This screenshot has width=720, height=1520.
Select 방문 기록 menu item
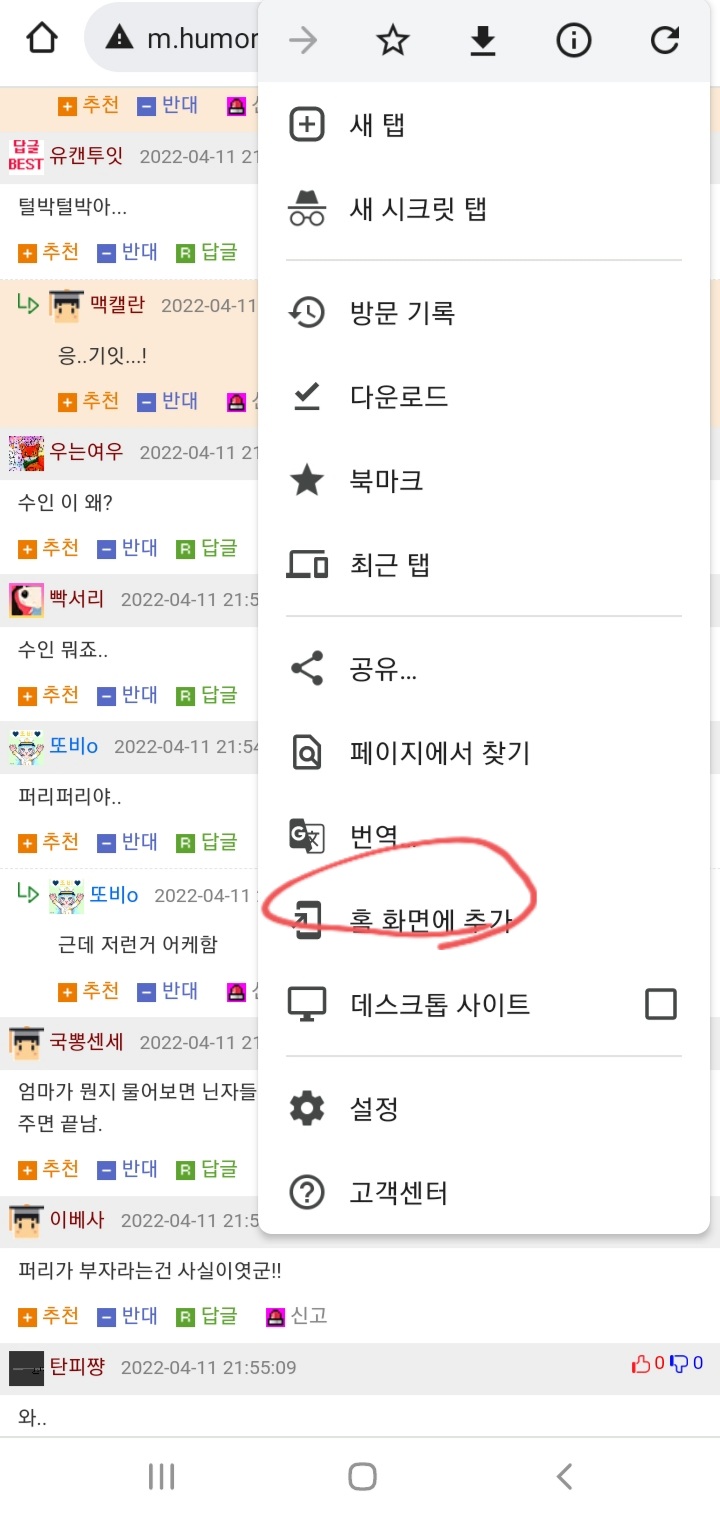[484, 313]
